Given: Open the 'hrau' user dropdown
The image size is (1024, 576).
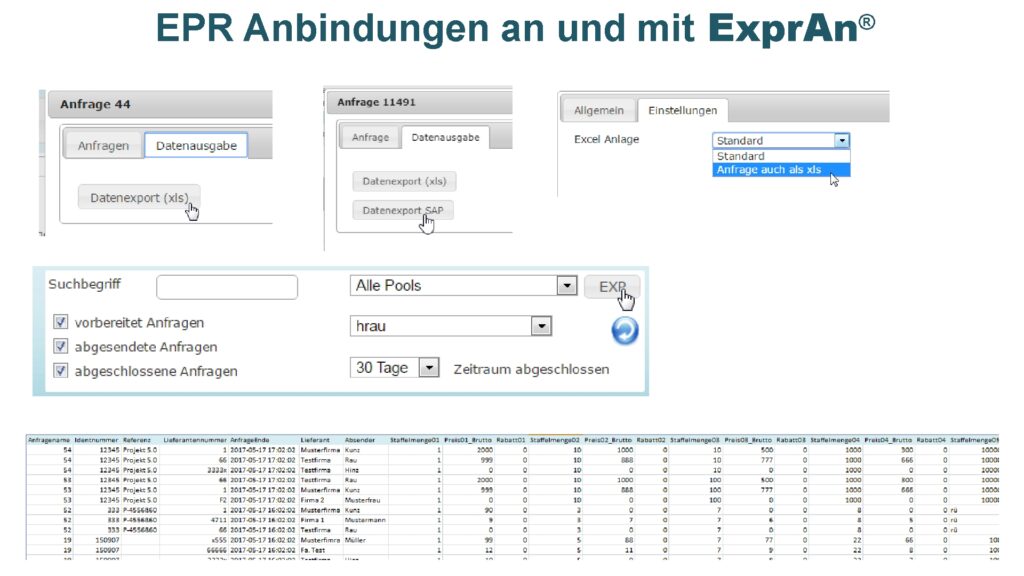Looking at the screenshot, I should coord(451,326).
